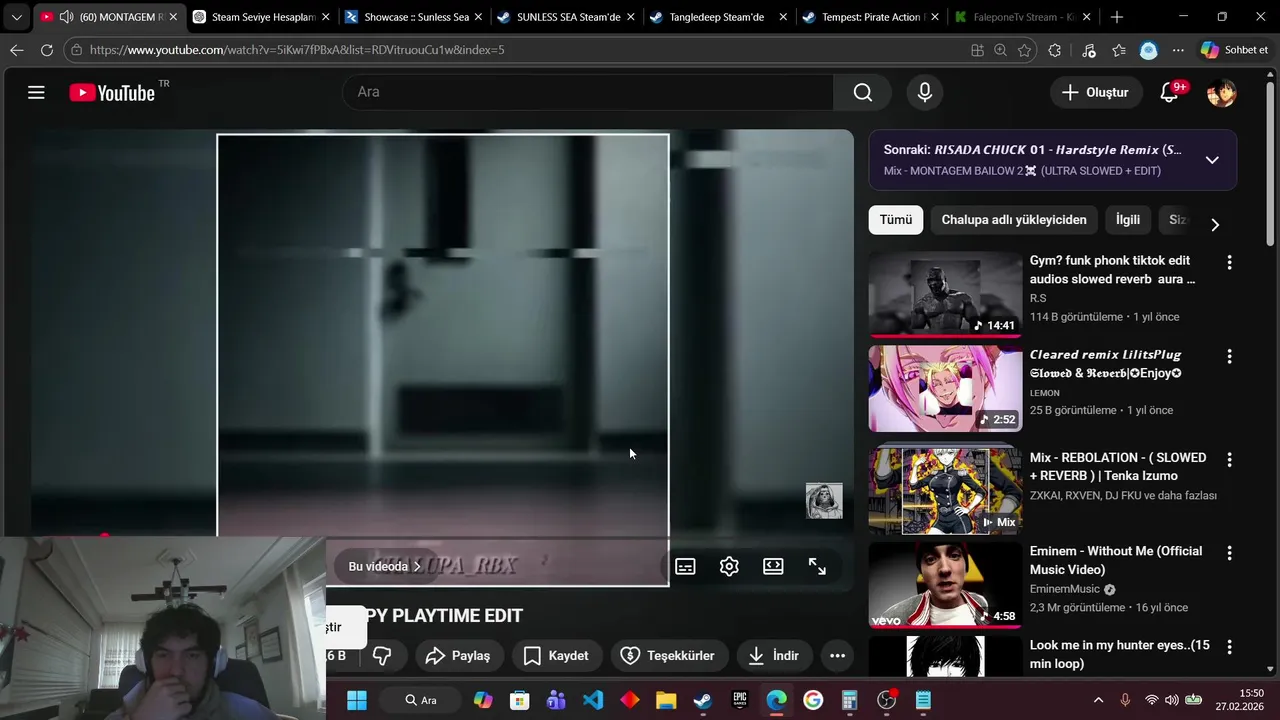The image size is (1280, 720).
Task: Open options for Eminem Without Me video
Action: 1229,552
